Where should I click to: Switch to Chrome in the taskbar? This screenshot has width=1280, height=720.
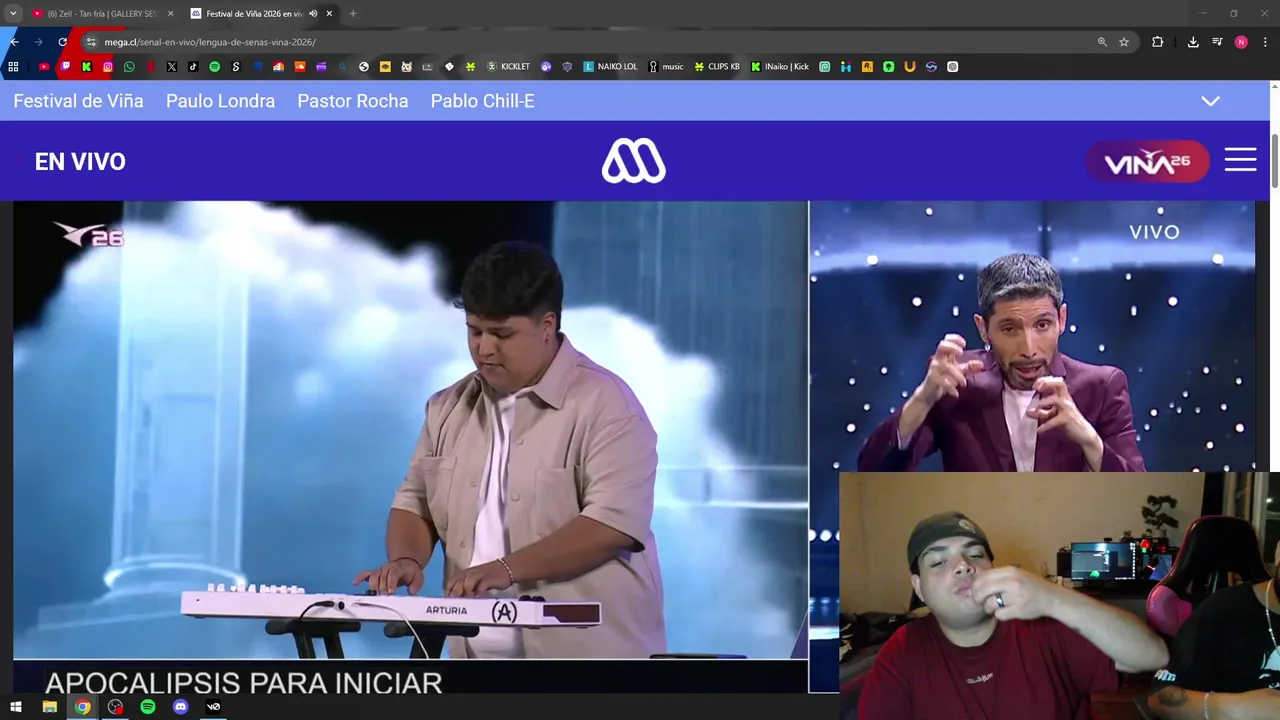pos(82,707)
